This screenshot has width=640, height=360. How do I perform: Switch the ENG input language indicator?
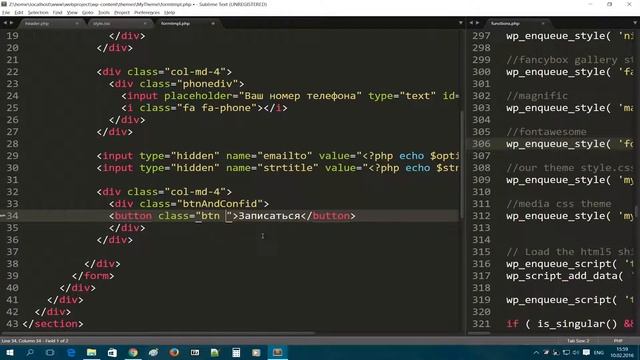pyautogui.click(x=599, y=353)
